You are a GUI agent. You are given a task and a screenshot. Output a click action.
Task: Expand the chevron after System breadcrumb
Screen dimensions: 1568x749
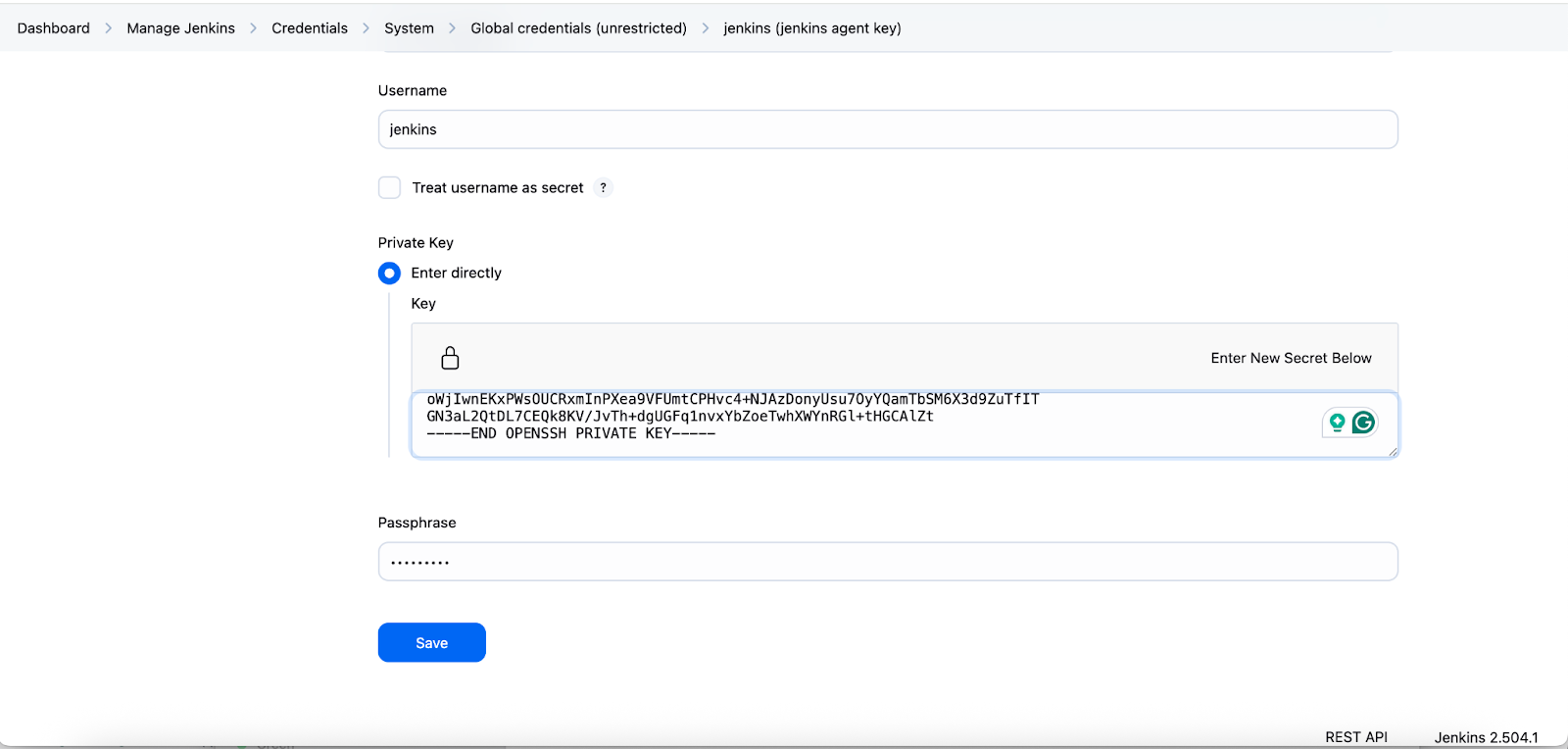[x=452, y=28]
